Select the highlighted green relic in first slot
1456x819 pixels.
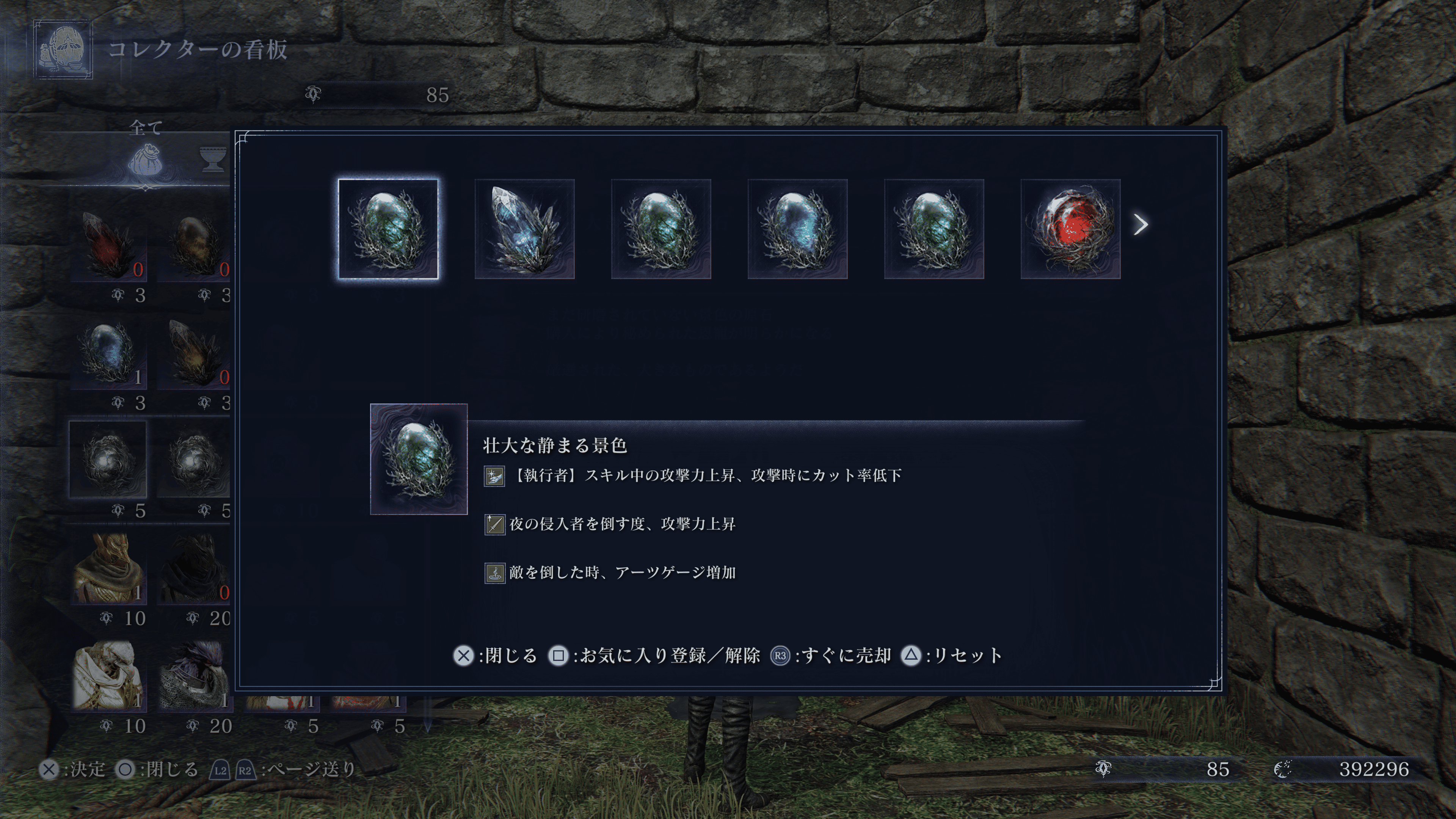click(388, 229)
